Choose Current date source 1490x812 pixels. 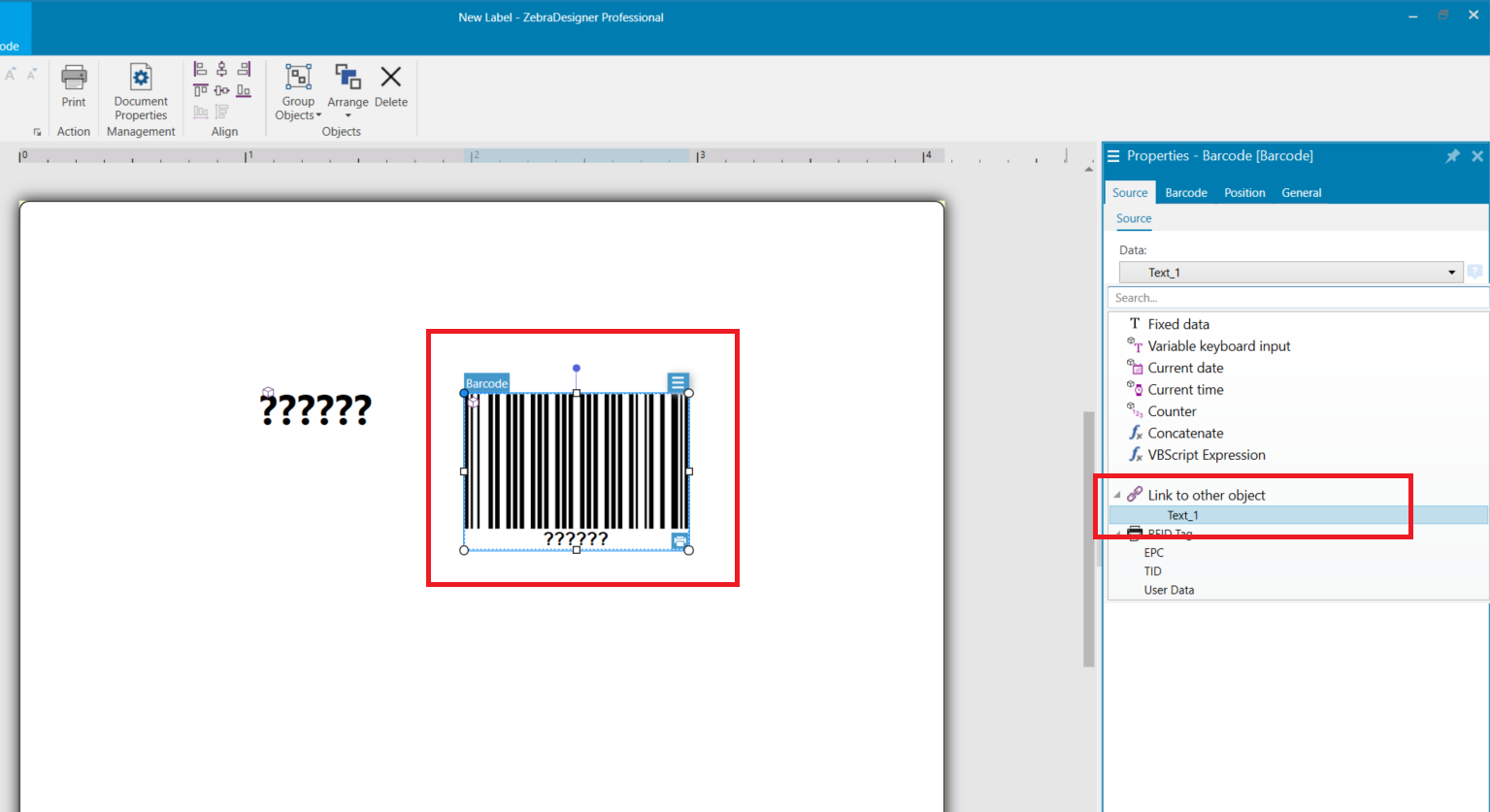(1185, 368)
